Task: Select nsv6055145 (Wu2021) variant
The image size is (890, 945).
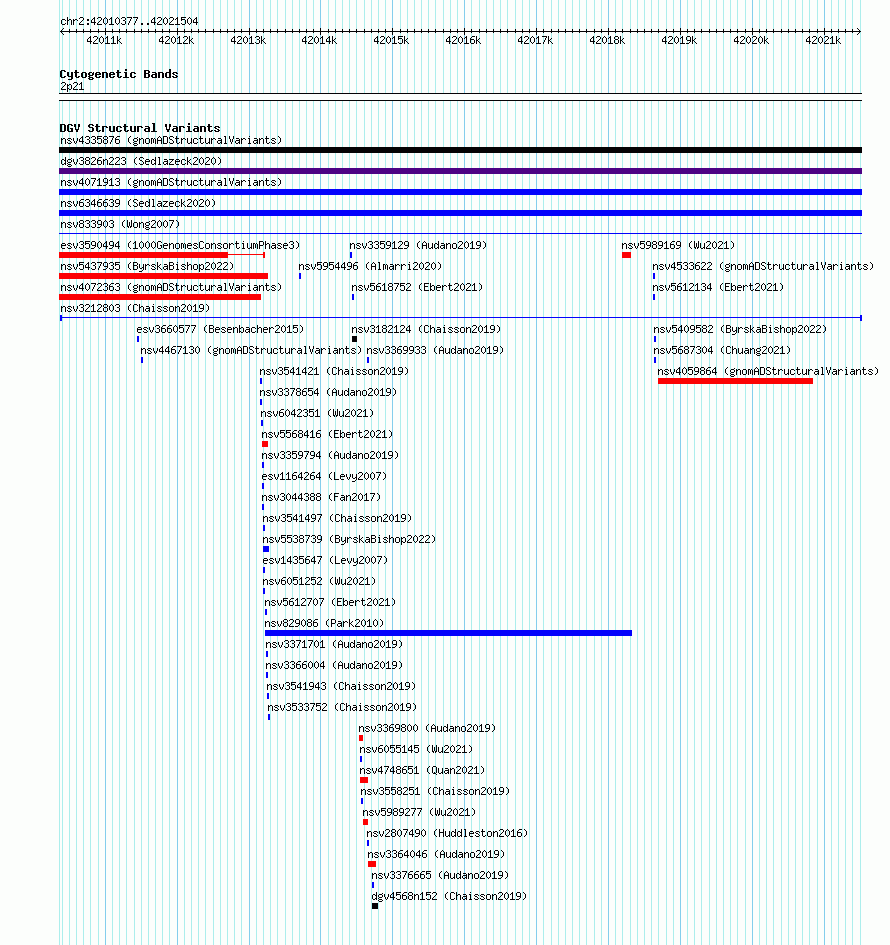Action: pos(416,749)
